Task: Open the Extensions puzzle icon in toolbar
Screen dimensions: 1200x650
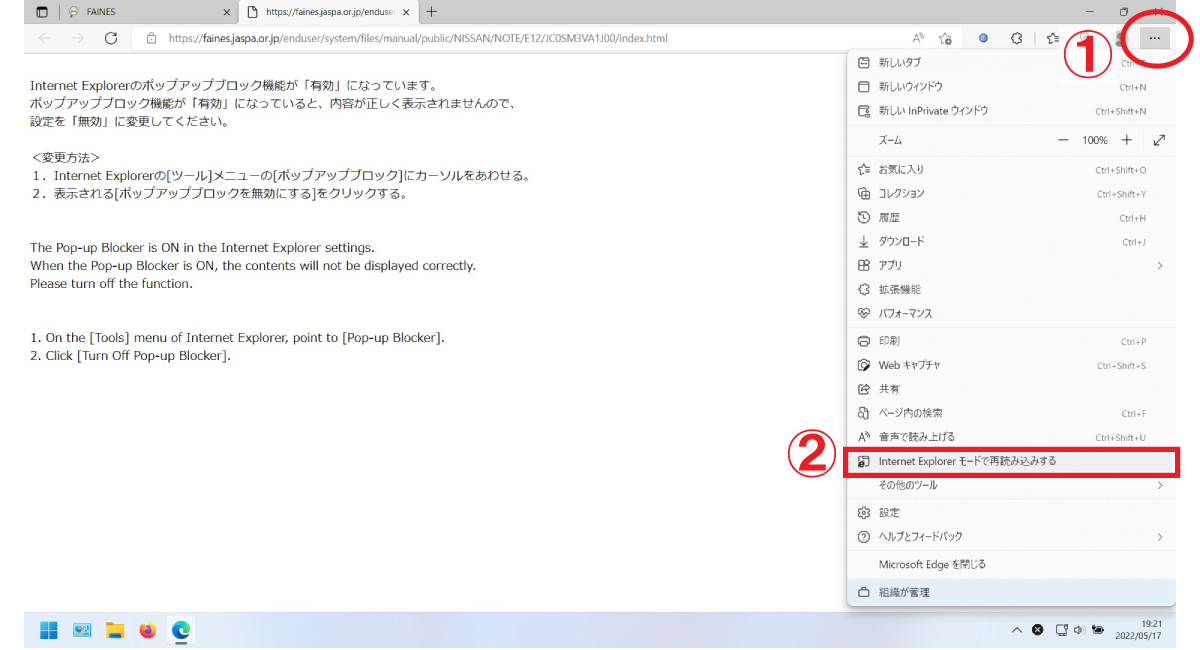Action: (x=1016, y=38)
